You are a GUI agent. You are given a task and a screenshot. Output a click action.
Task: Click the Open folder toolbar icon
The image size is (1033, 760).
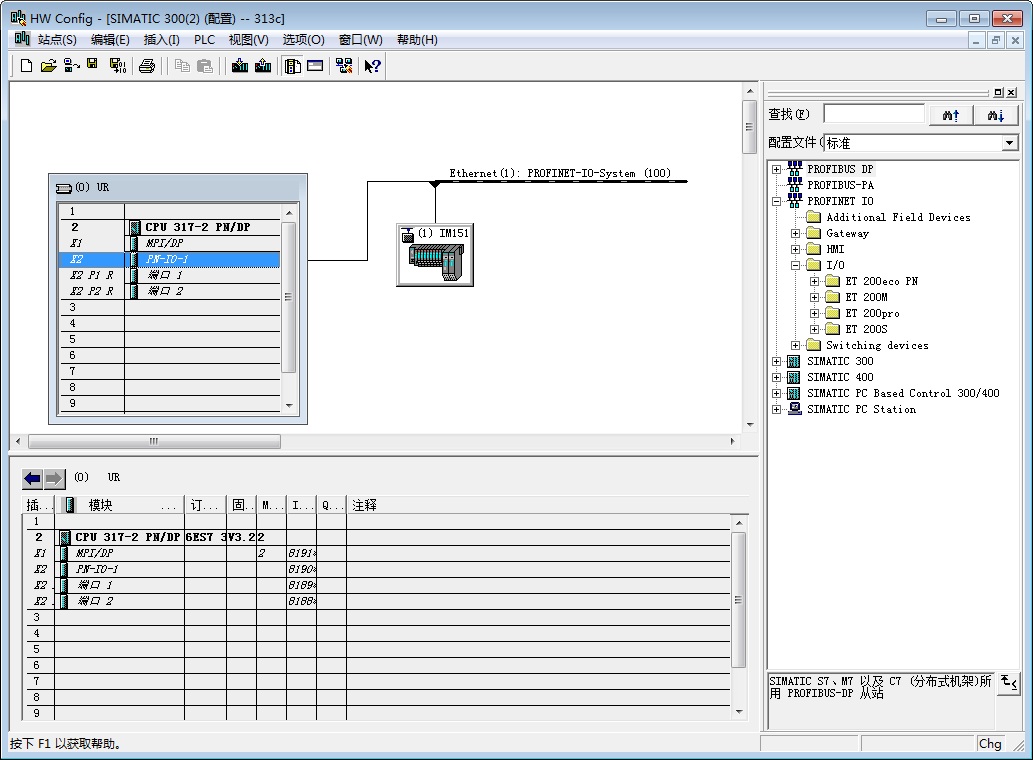coord(48,66)
